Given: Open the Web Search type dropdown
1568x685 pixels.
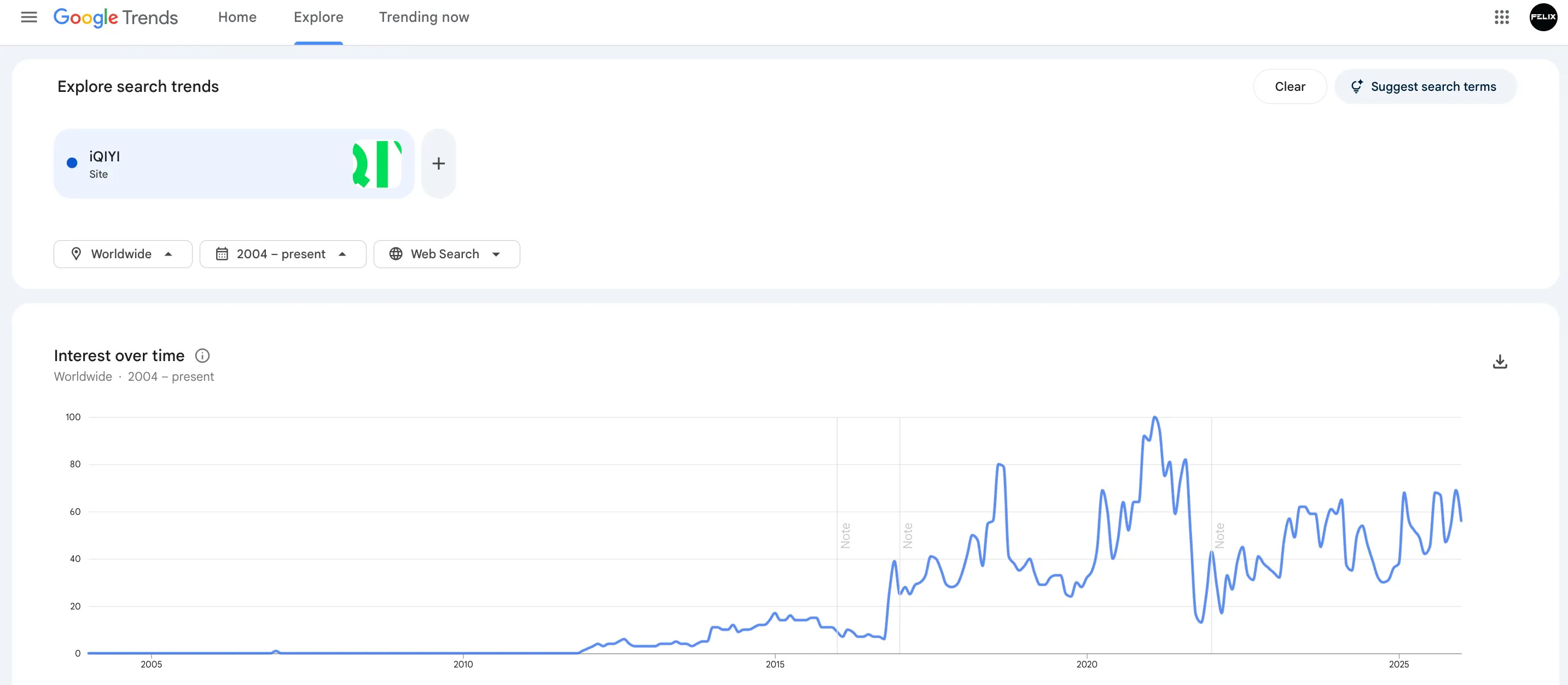Looking at the screenshot, I should click(447, 254).
